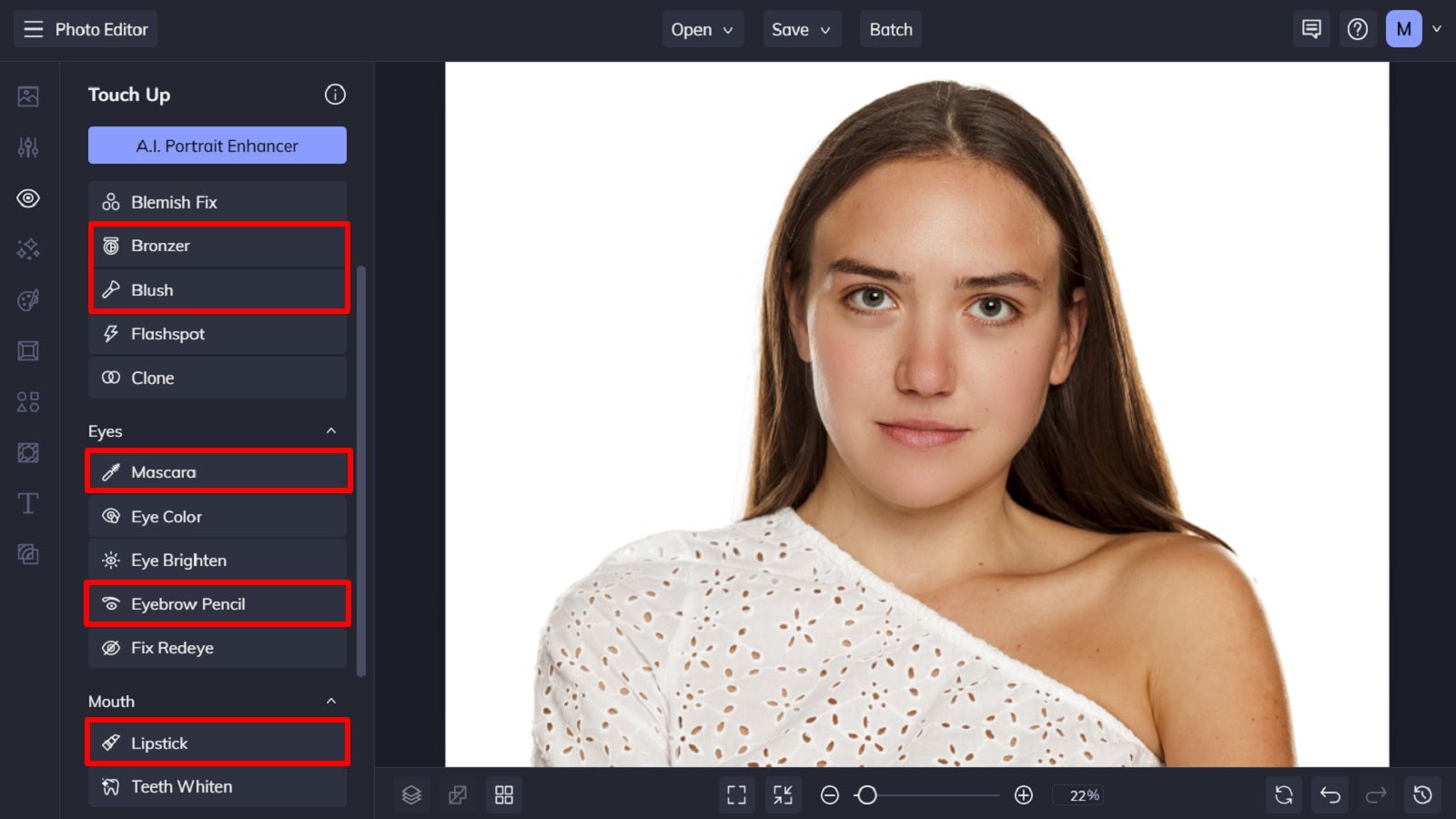Open the Layers panel at the bottom left
This screenshot has height=819, width=1456.
coord(411,794)
